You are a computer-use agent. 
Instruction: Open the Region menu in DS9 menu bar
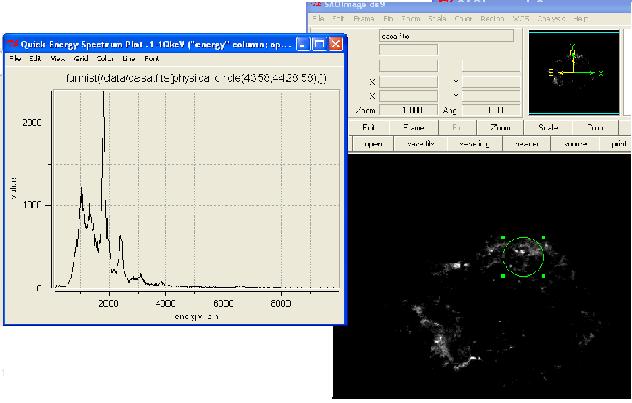click(x=492, y=19)
